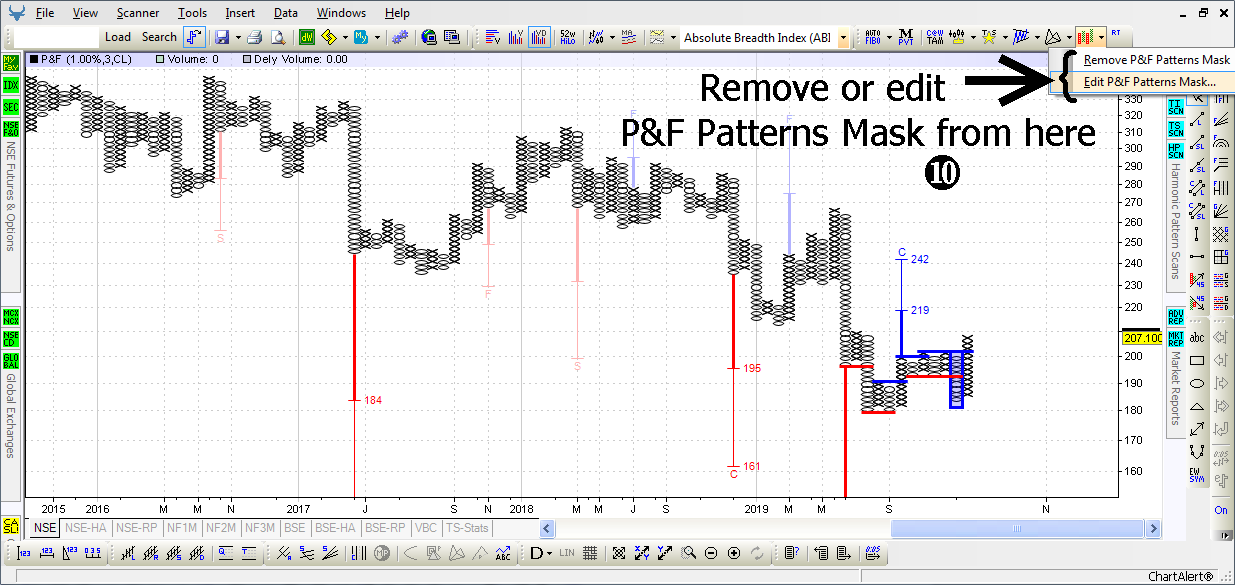Image resolution: width=1235 pixels, height=585 pixels.
Task: Toggle the YD delivery volume icon
Action: [540, 37]
